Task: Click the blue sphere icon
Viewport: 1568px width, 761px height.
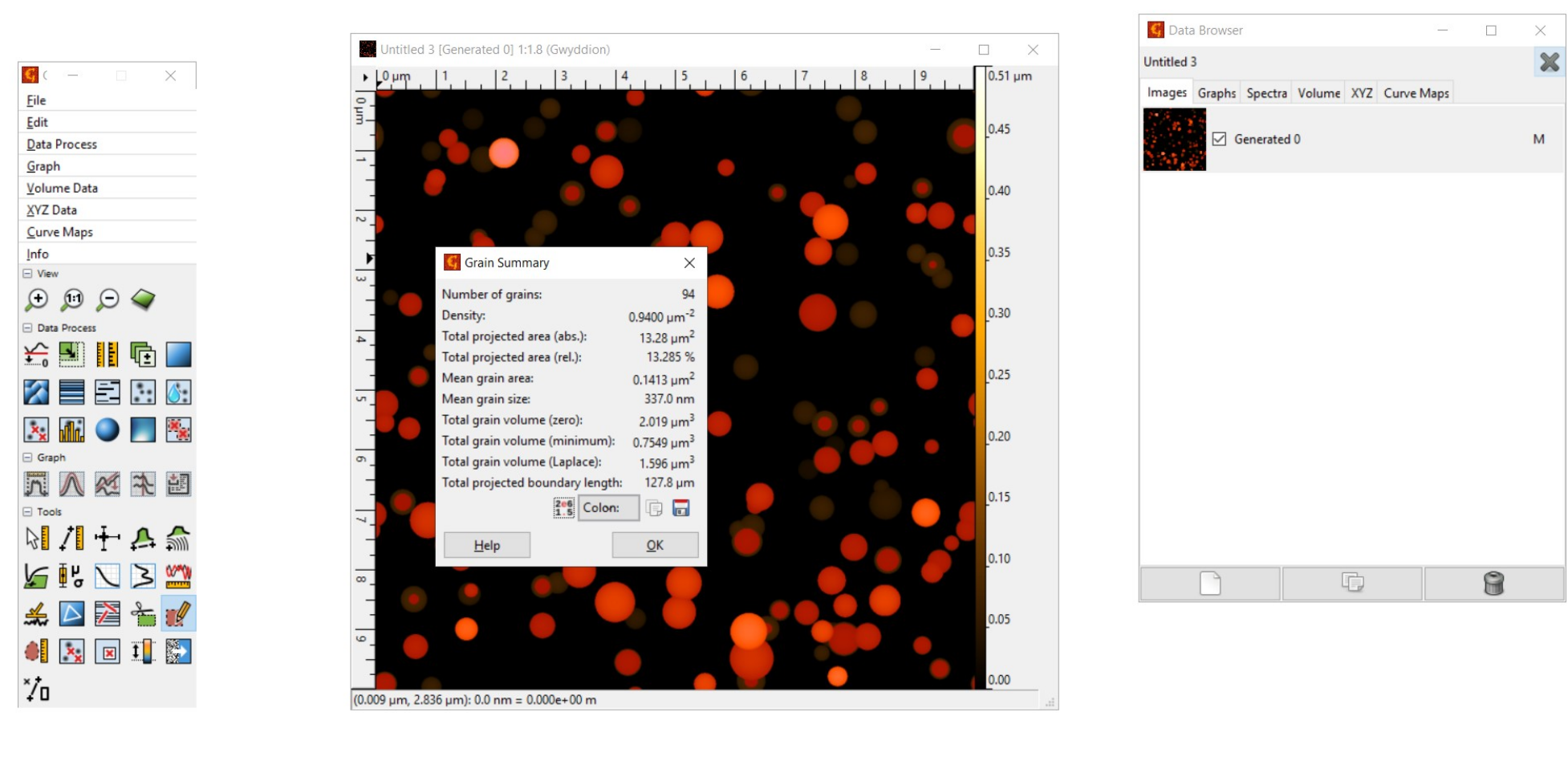Action: [x=108, y=429]
